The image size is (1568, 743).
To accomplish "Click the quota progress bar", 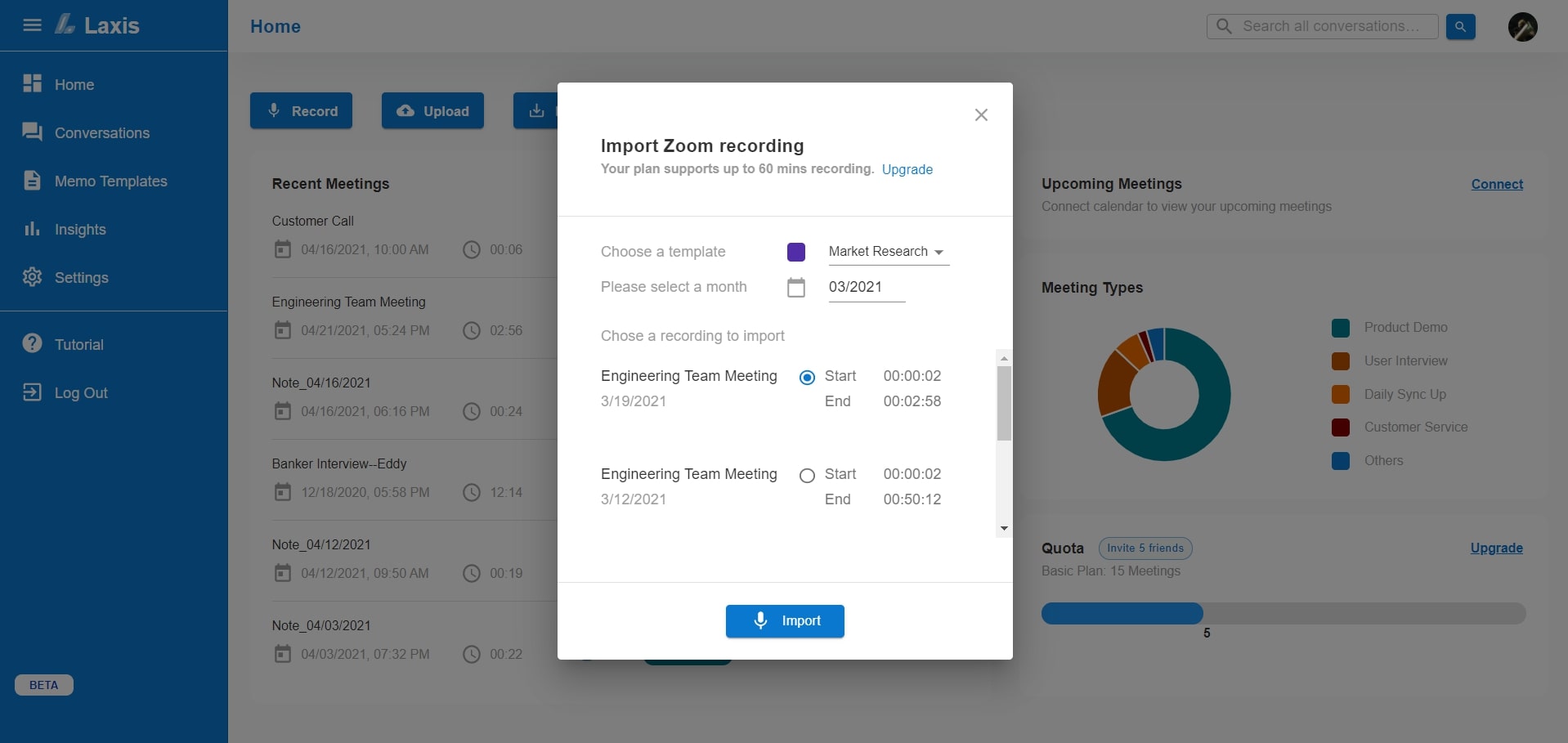I will tap(1284, 613).
